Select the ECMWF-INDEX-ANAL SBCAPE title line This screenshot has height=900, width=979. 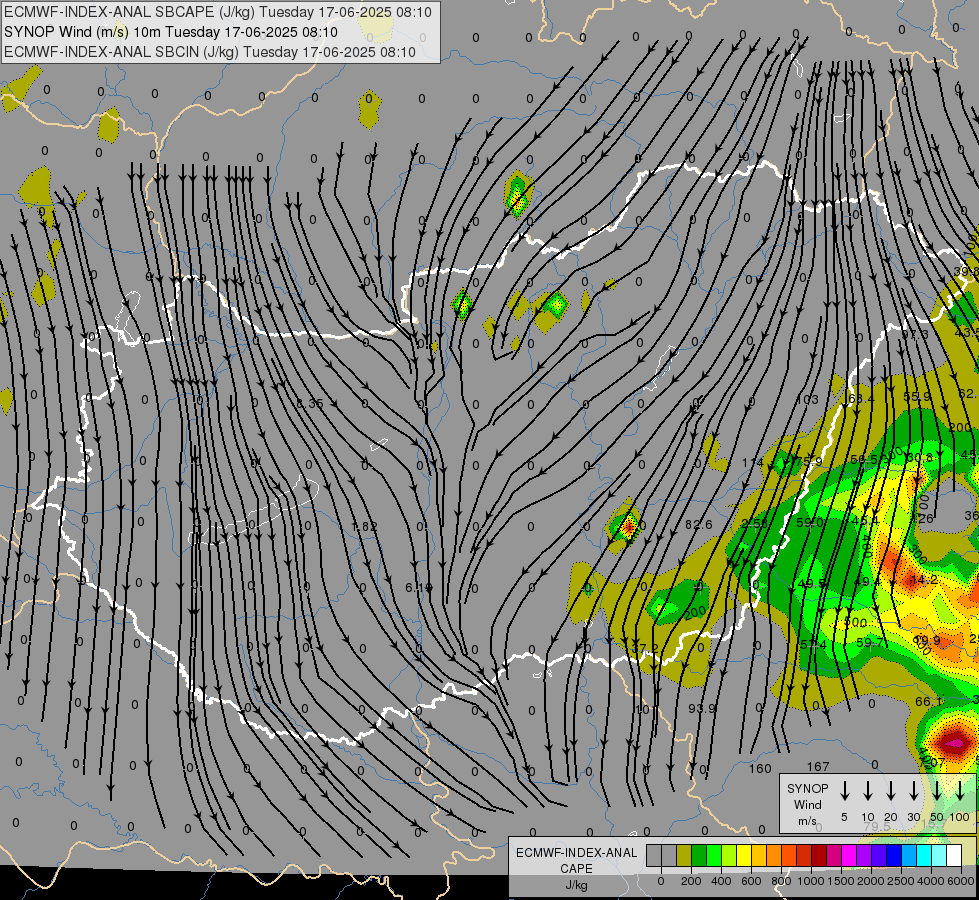point(218,12)
